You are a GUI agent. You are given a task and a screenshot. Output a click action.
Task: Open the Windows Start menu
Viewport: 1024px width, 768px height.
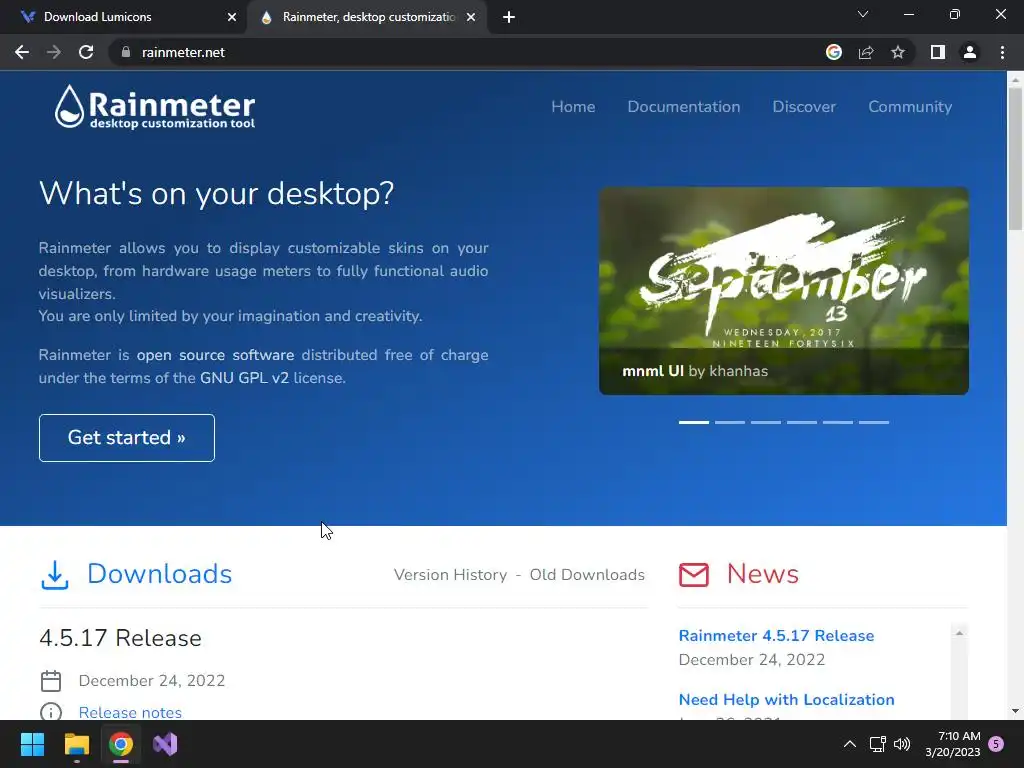[32, 744]
